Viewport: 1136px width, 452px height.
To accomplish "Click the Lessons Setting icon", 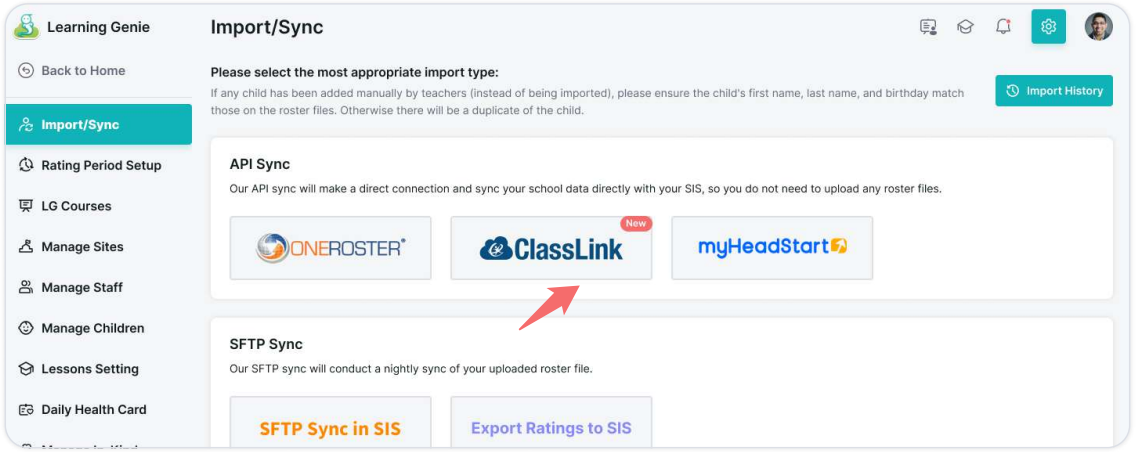I will (x=26, y=369).
